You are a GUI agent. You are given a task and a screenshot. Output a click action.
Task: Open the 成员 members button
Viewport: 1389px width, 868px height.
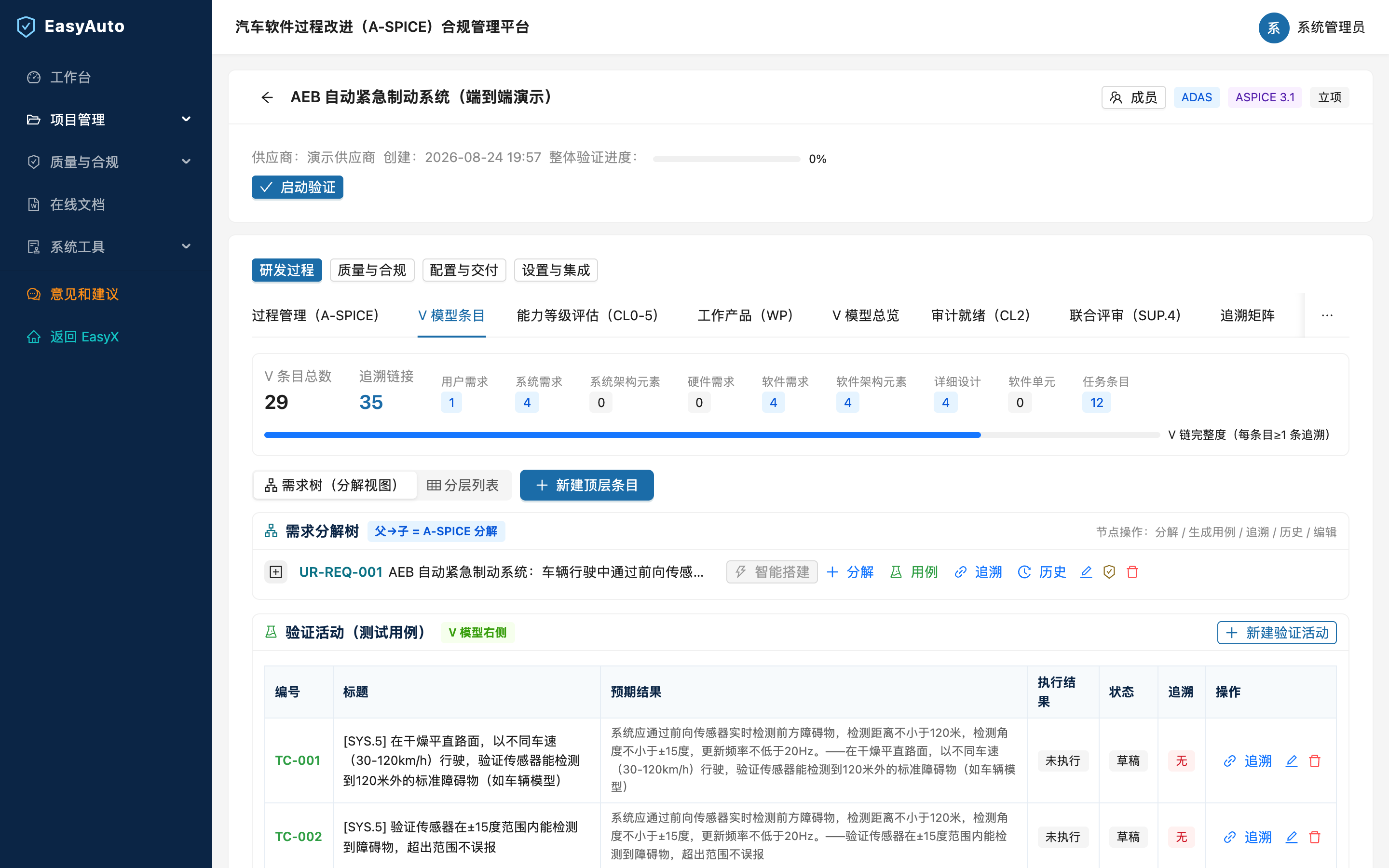coord(1133,97)
